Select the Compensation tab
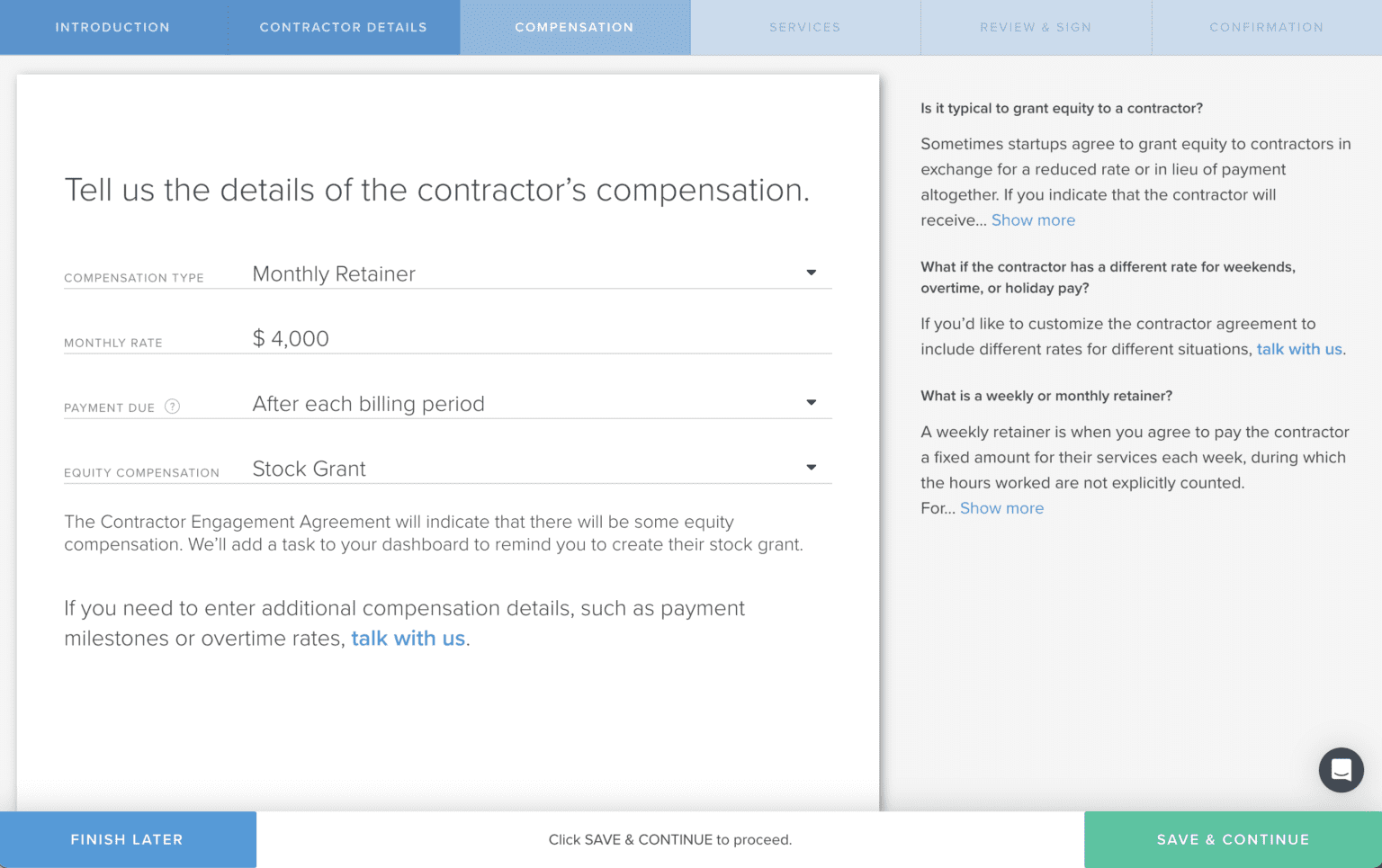The height and width of the screenshot is (868, 1382). coord(574,27)
